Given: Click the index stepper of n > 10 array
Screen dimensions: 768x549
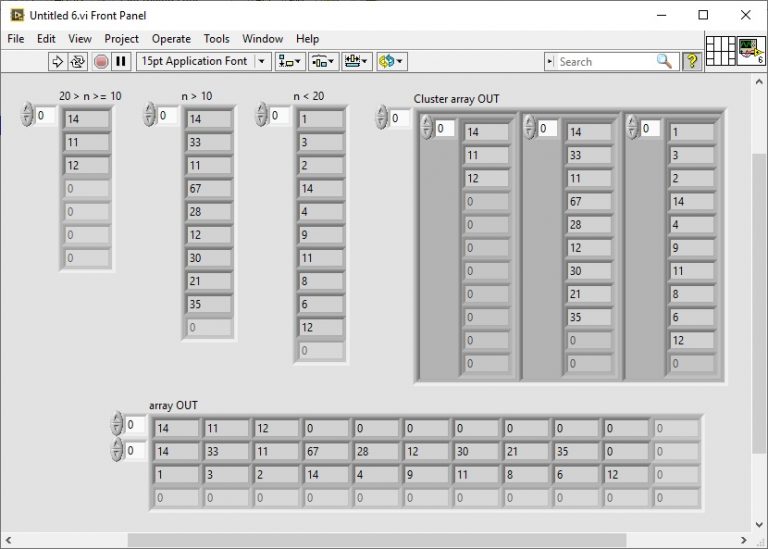Looking at the screenshot, I should pyautogui.click(x=149, y=116).
